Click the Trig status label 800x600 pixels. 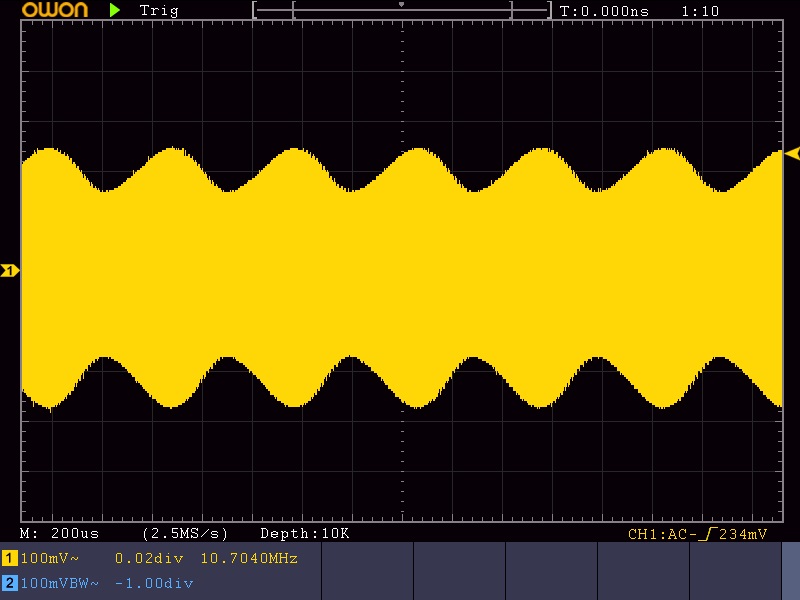point(159,11)
